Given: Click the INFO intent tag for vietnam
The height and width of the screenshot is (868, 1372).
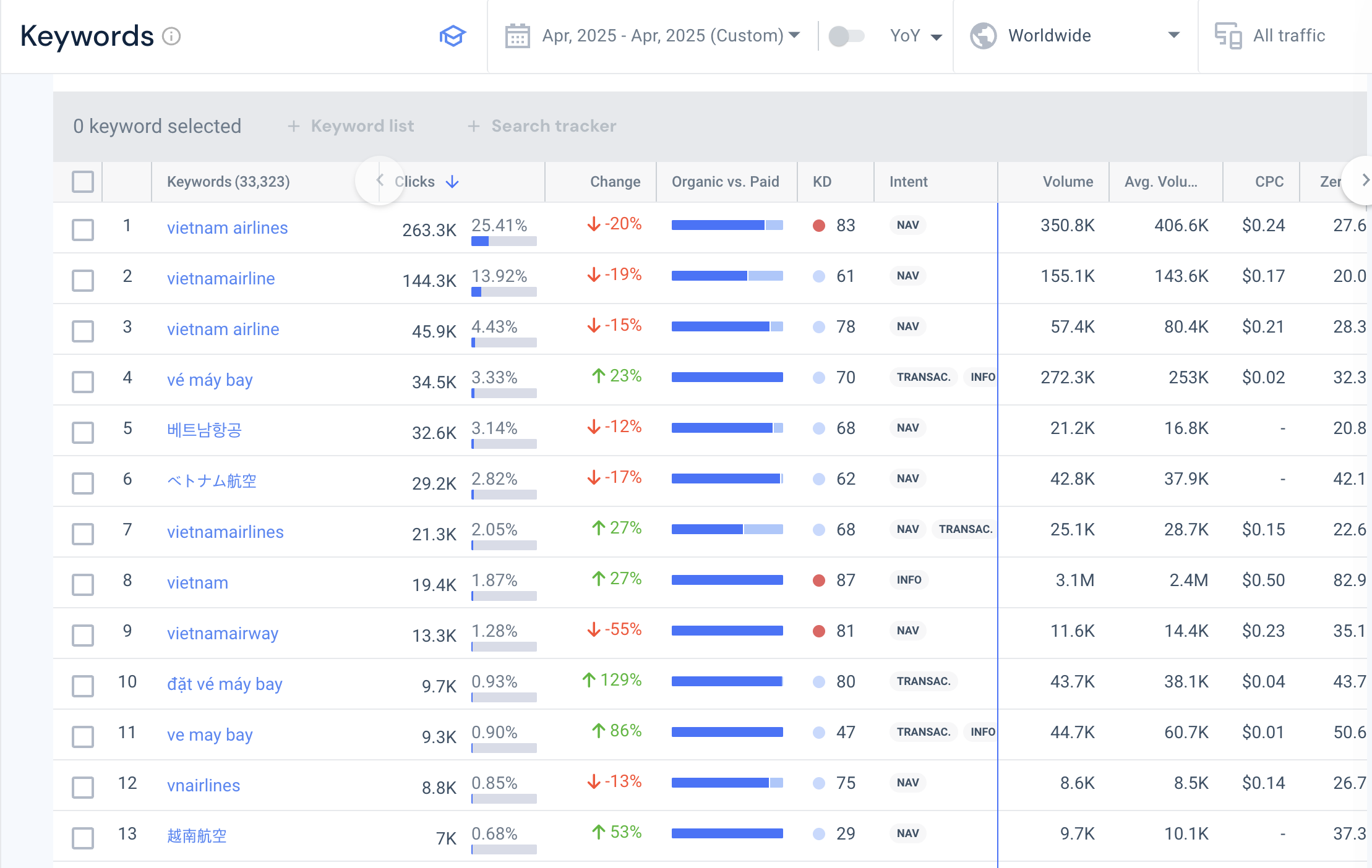Looking at the screenshot, I should point(909,580).
